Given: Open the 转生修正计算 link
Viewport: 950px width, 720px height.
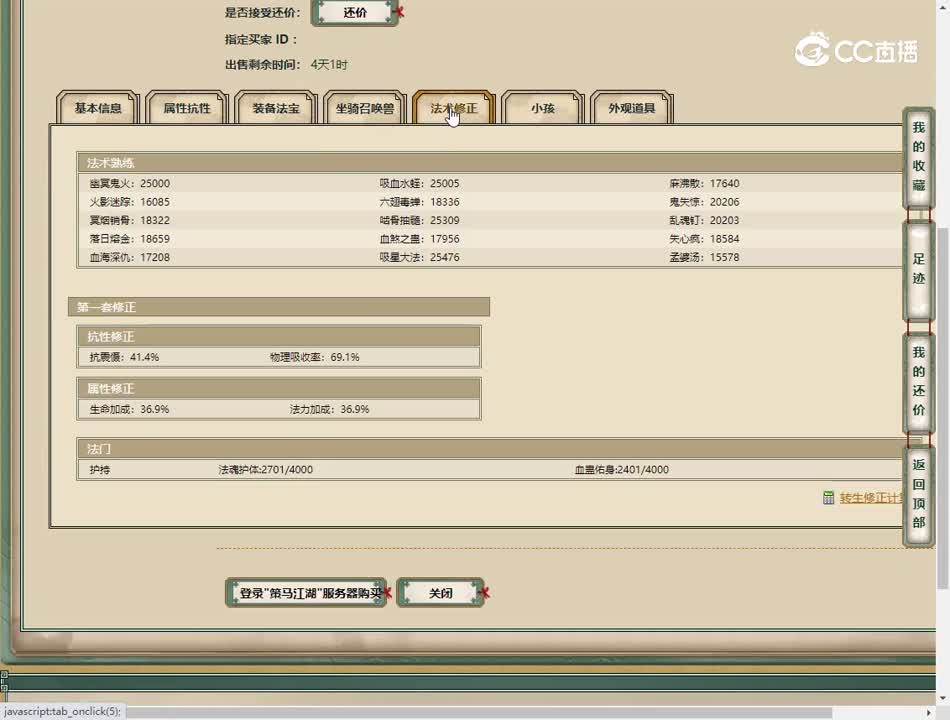Looking at the screenshot, I should coord(871,498).
